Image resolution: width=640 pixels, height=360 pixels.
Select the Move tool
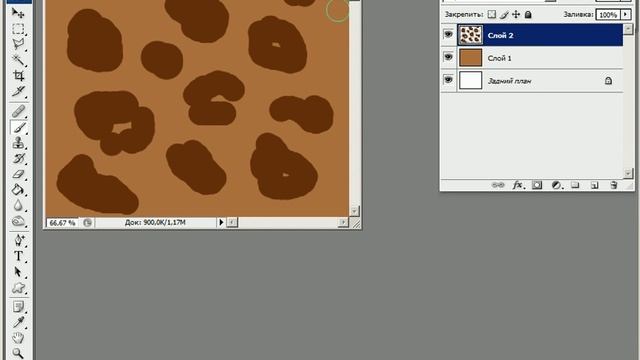(x=18, y=13)
